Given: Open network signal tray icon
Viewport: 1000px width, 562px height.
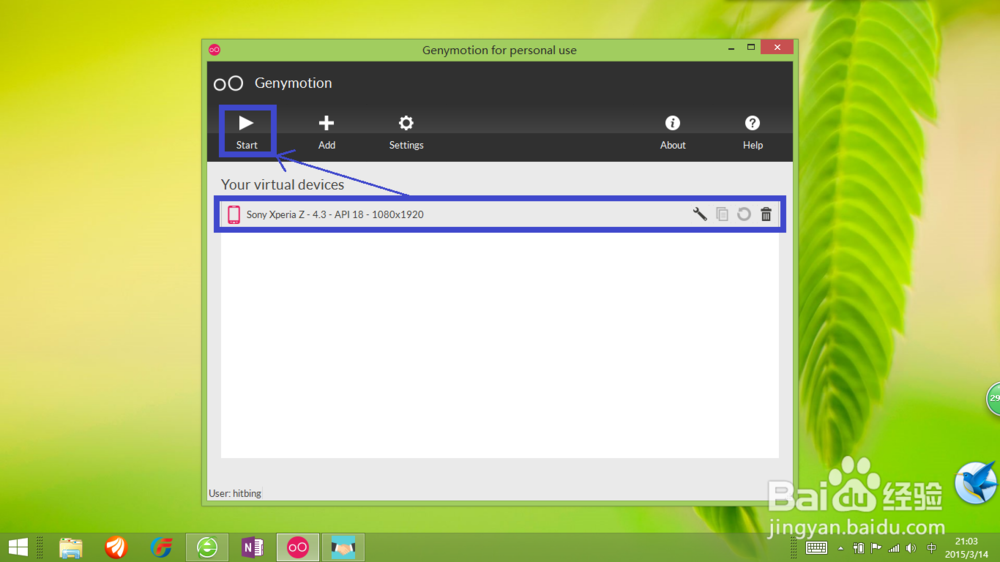Looking at the screenshot, I should (893, 548).
